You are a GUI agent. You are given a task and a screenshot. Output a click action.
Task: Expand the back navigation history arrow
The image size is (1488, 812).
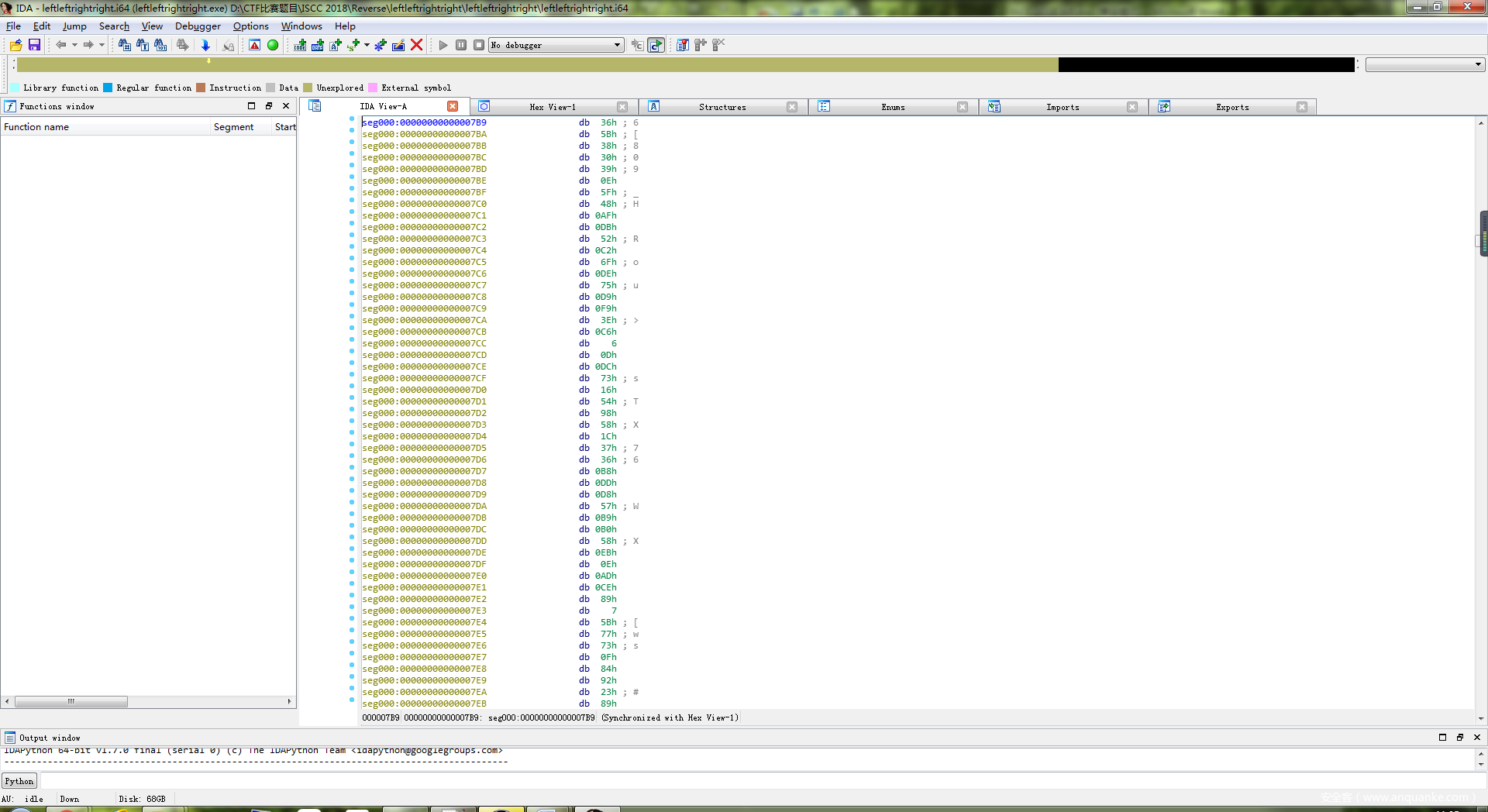pyautogui.click(x=74, y=45)
